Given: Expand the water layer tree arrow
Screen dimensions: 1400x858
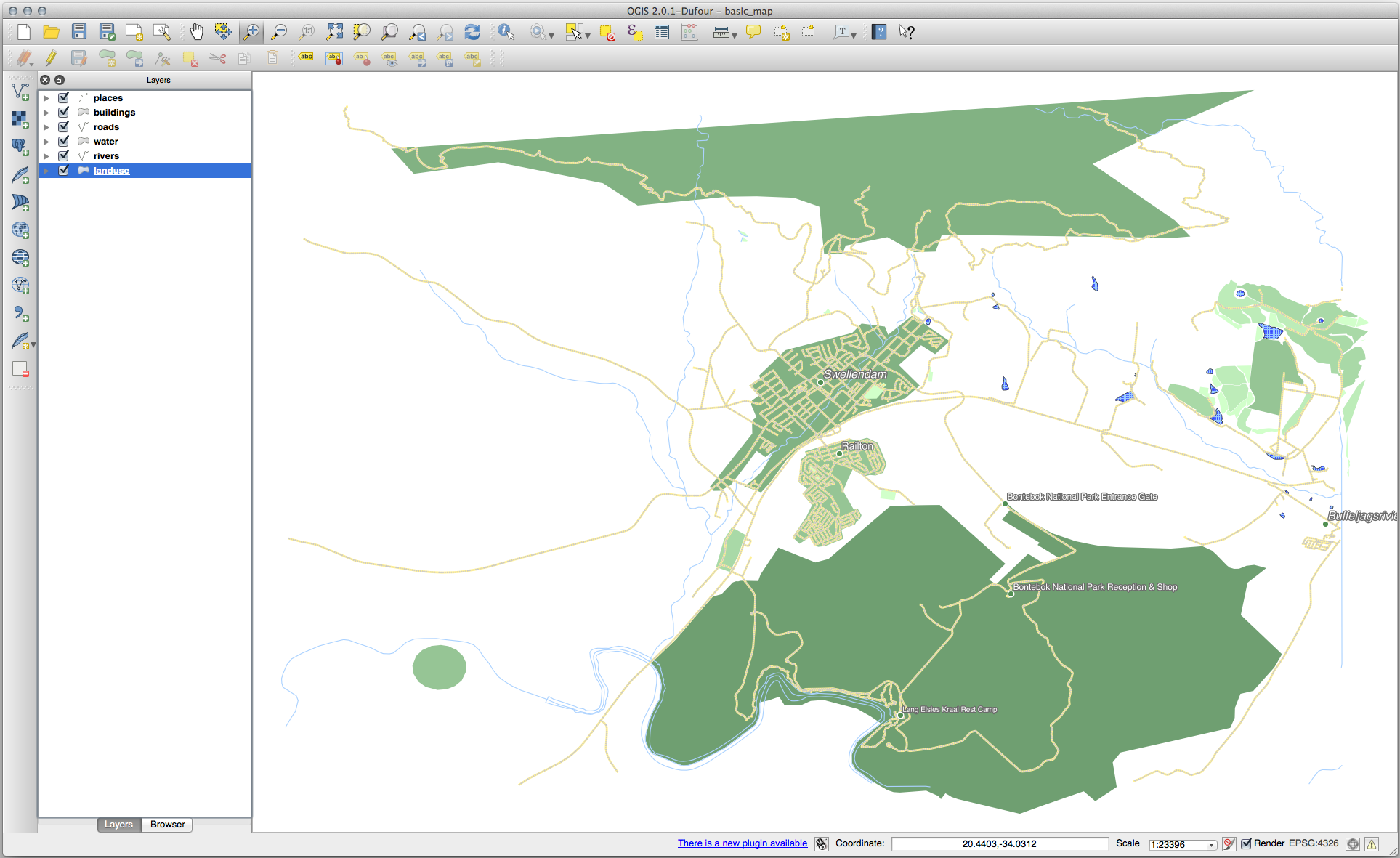Looking at the screenshot, I should pyautogui.click(x=46, y=142).
